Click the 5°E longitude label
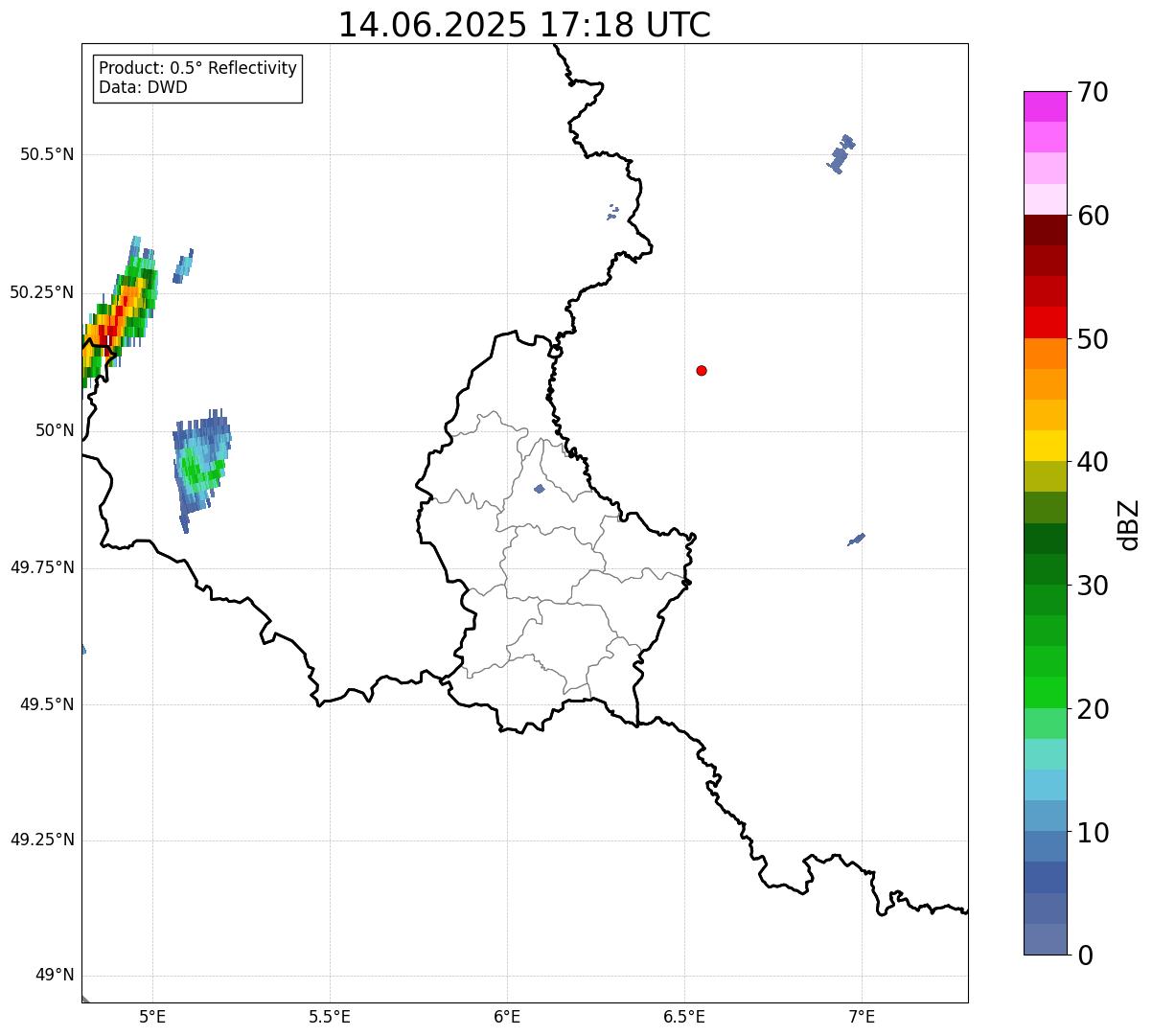 pos(153,1016)
